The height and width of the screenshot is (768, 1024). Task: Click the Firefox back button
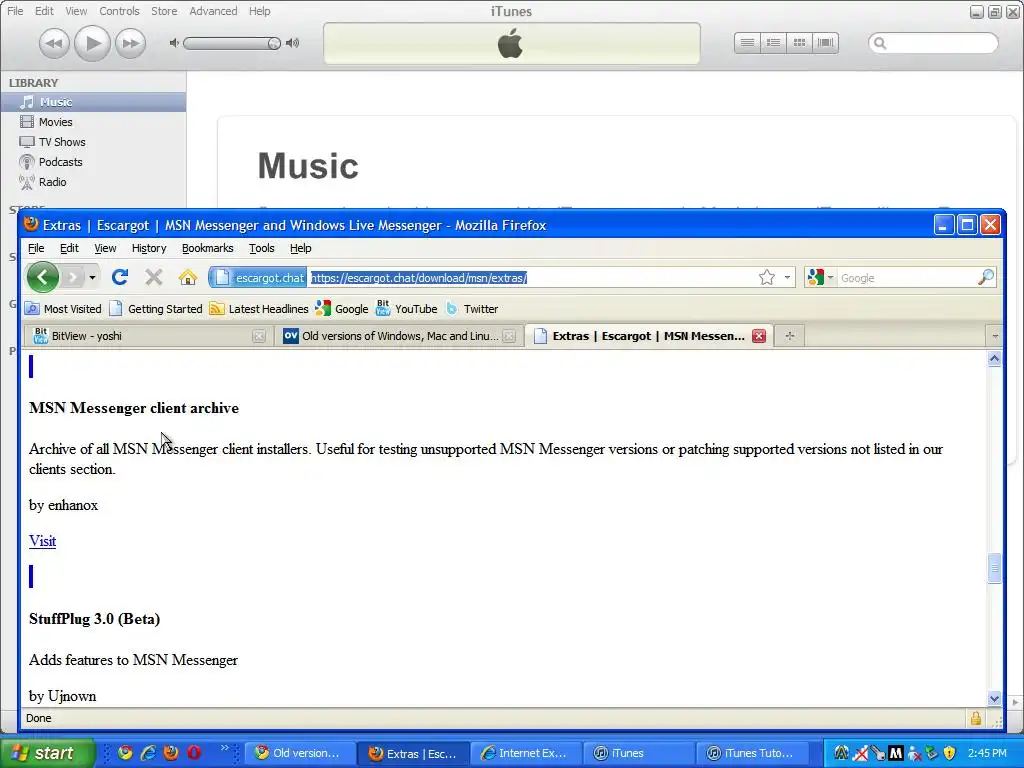pos(42,278)
